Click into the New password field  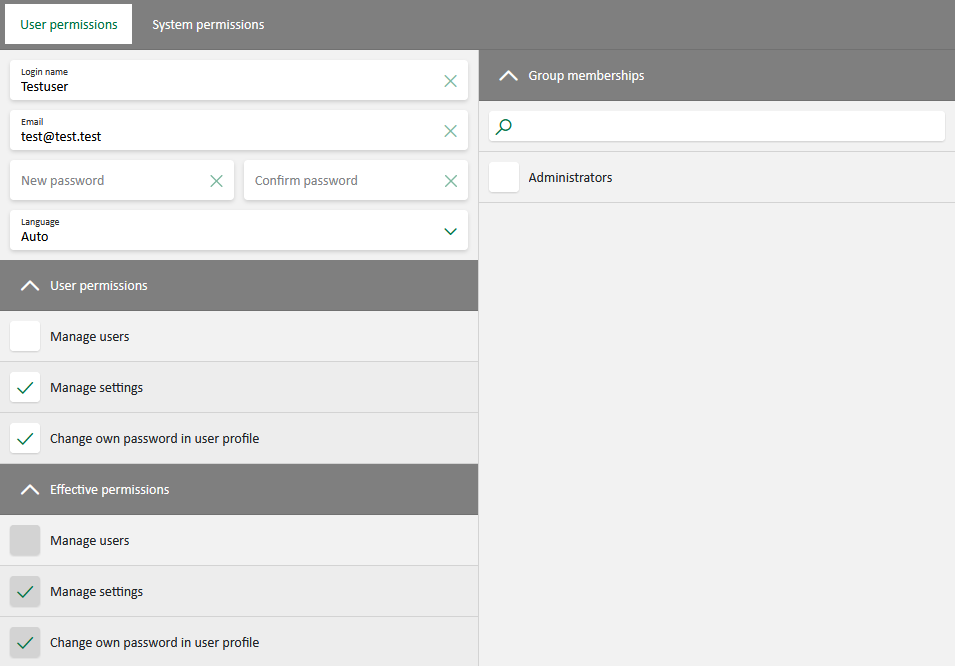(110, 181)
